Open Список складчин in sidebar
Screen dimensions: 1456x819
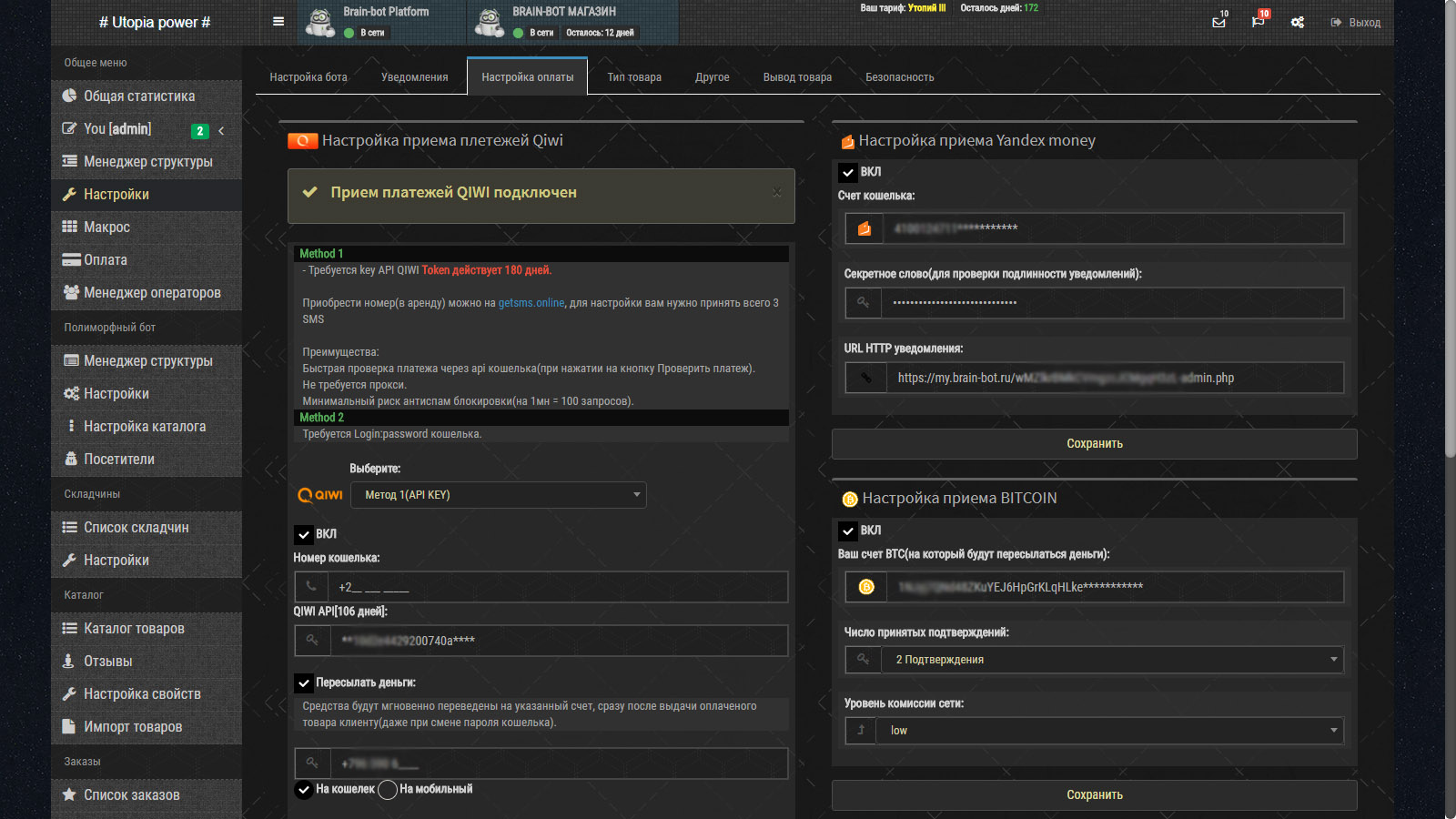(x=147, y=527)
